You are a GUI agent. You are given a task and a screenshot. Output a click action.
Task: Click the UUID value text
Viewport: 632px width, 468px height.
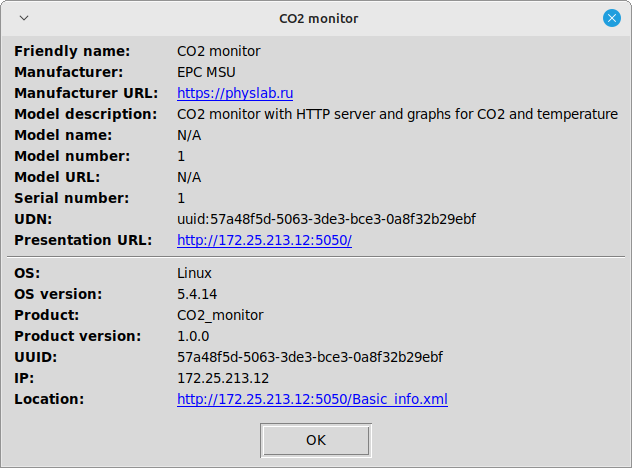click(310, 357)
